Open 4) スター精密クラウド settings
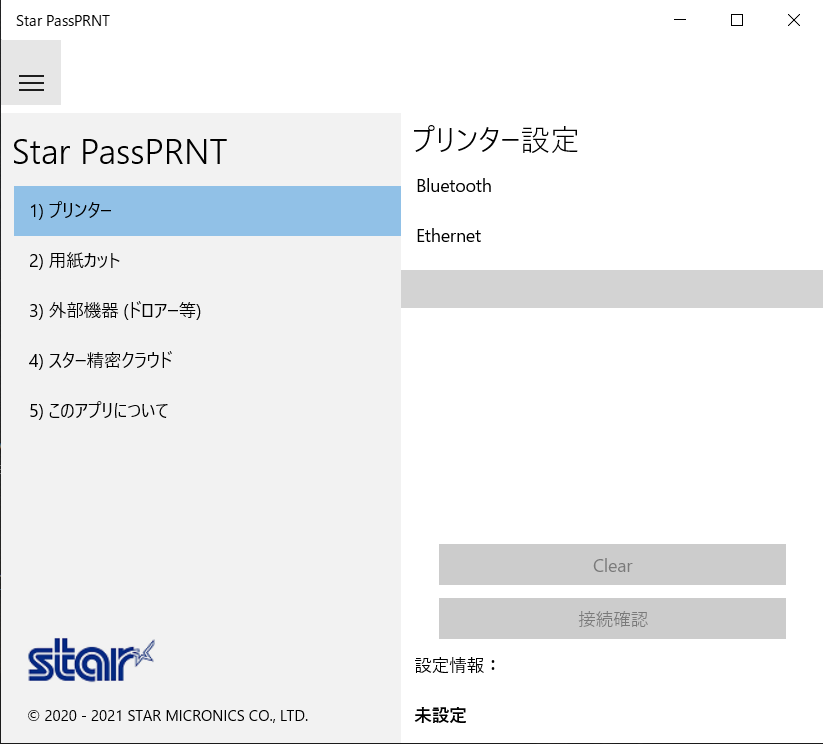 tap(207, 361)
